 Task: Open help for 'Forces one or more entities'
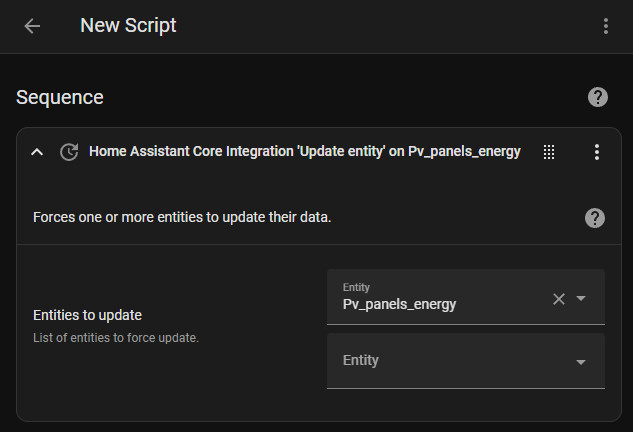(x=595, y=218)
